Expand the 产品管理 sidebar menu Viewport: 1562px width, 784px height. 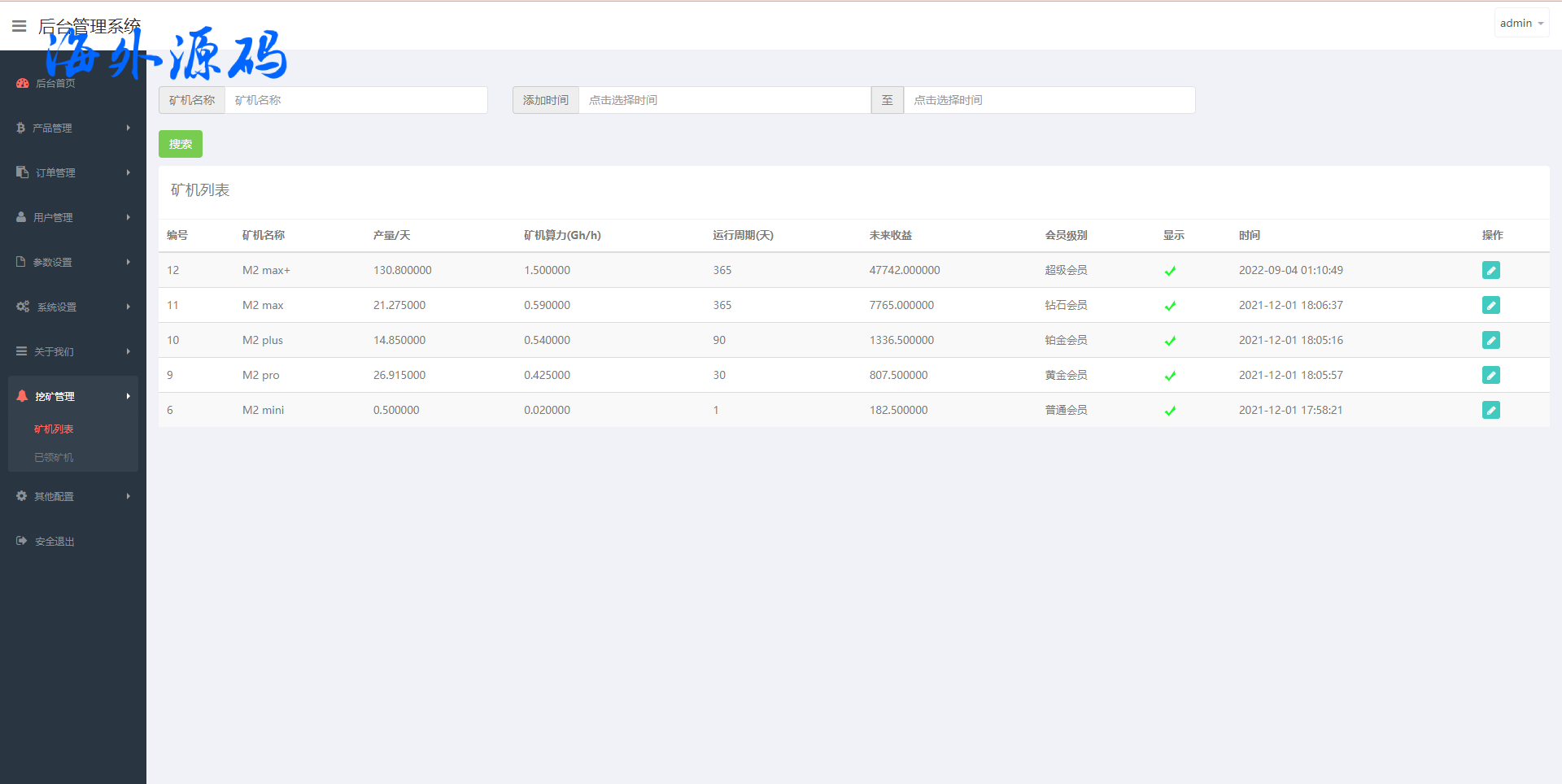pos(73,128)
